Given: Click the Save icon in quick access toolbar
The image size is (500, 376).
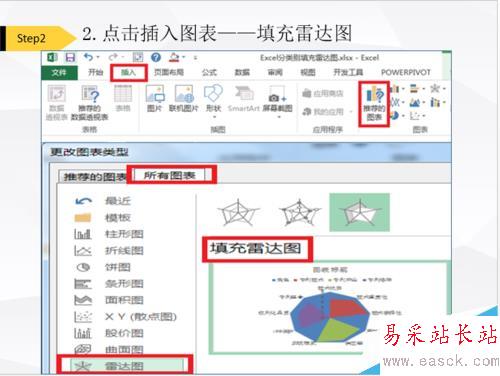Looking at the screenshot, I should tap(70, 57).
